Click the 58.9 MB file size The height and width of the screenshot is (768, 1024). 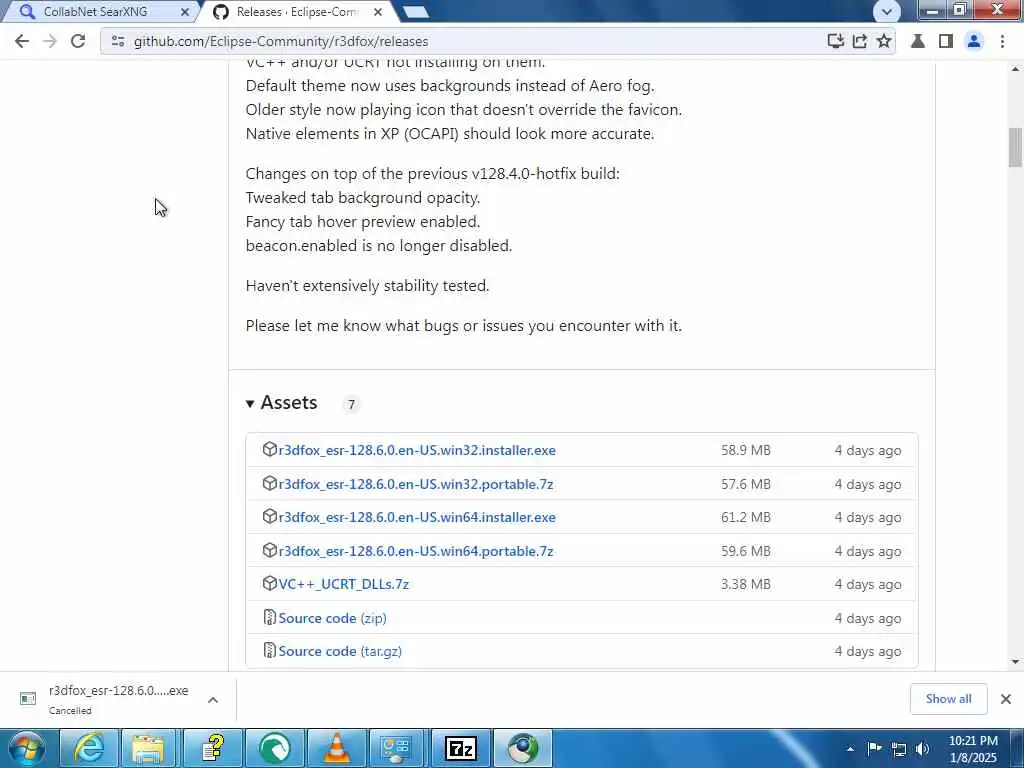point(746,451)
